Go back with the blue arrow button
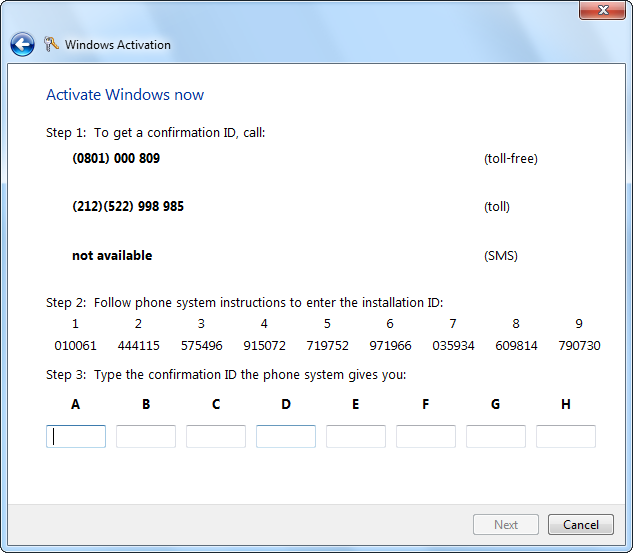The image size is (633, 553). [x=22, y=44]
